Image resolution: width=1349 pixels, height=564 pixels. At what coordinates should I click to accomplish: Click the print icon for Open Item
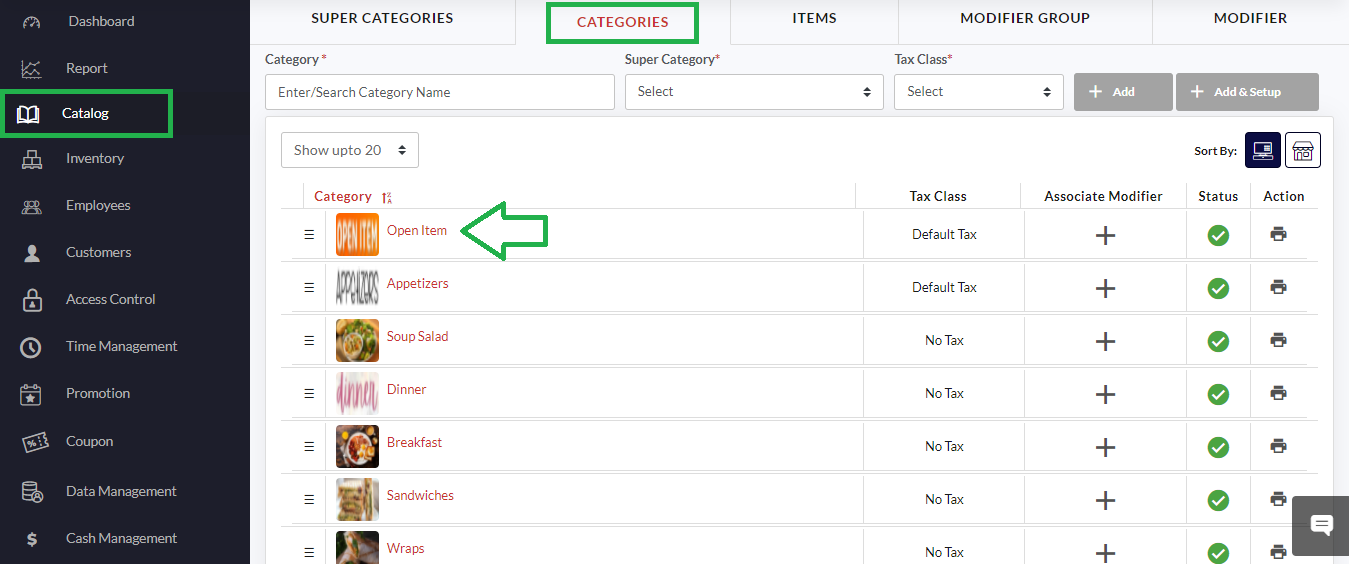coord(1278,234)
